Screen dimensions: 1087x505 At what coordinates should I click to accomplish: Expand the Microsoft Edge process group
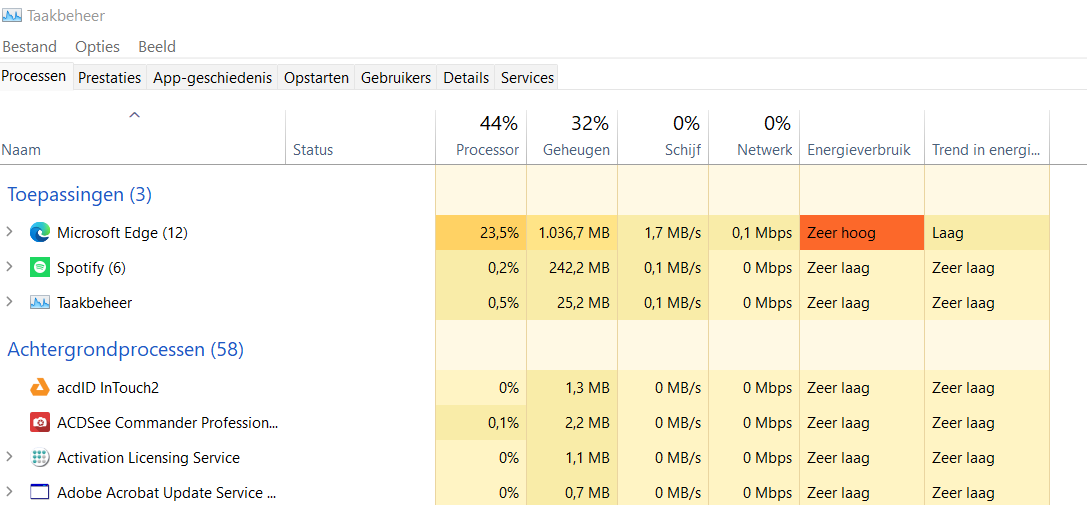click(x=9, y=232)
